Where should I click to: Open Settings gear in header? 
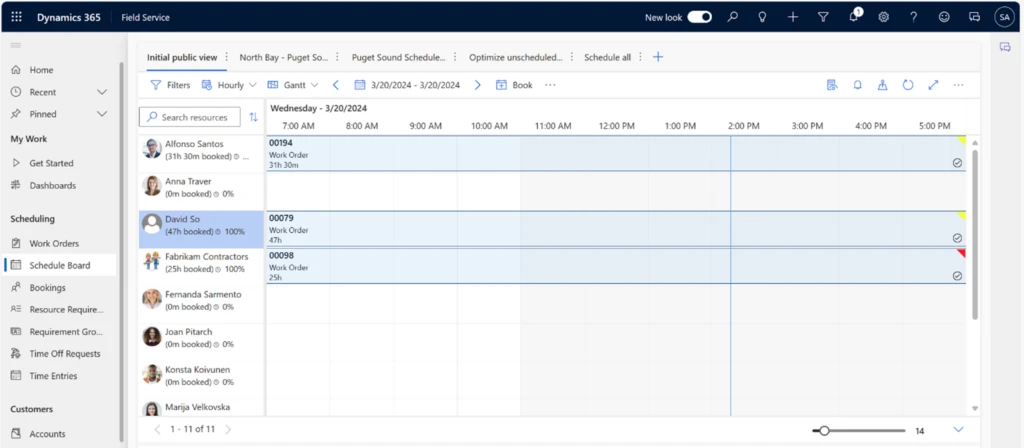click(884, 17)
